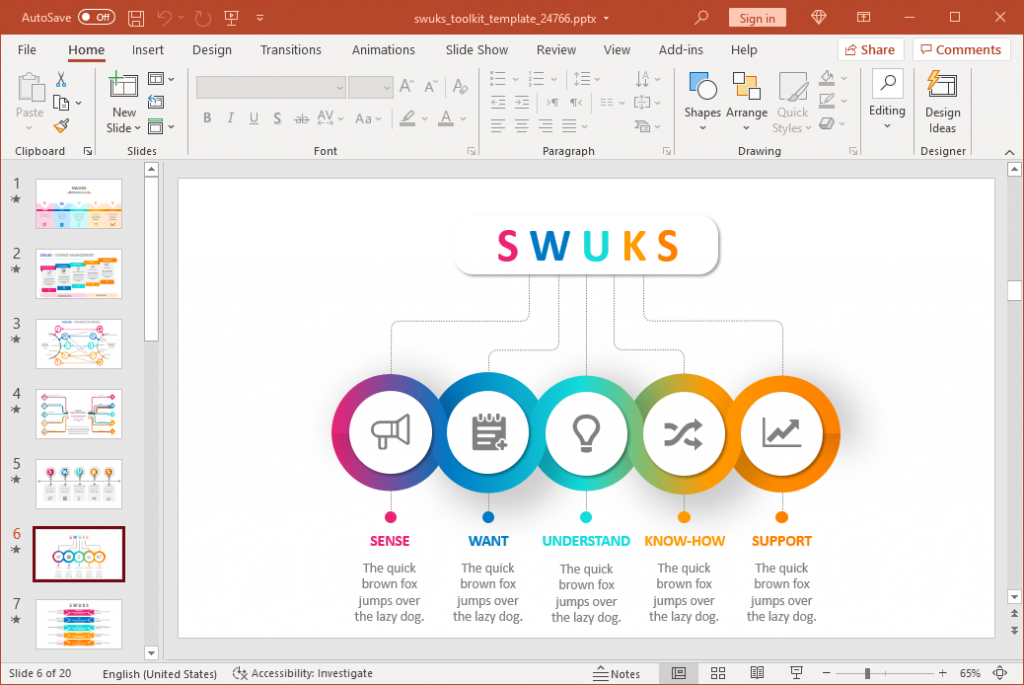
Task: Expand the Paste options arrow
Action: pyautogui.click(x=29, y=127)
